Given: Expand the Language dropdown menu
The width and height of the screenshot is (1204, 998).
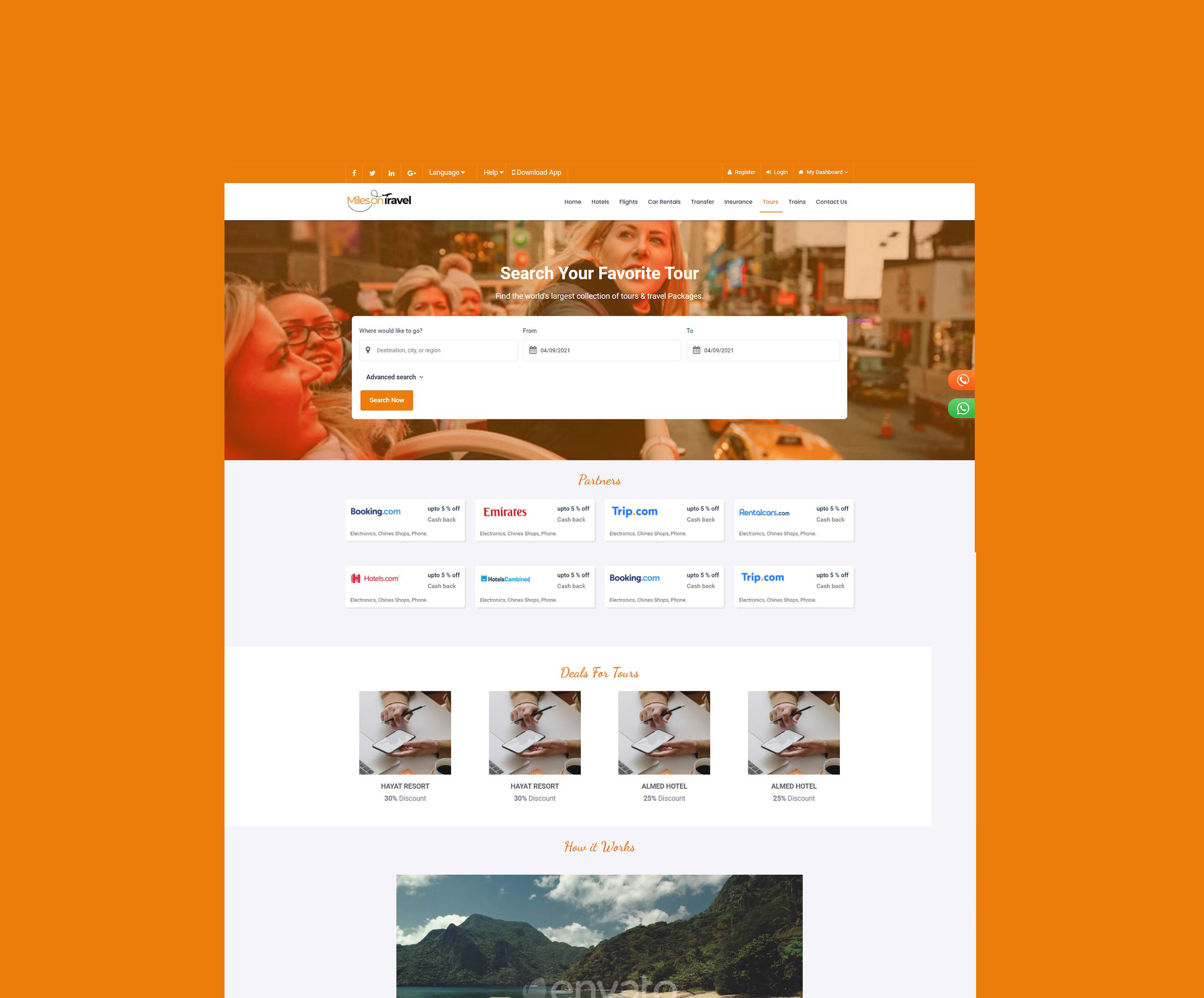Looking at the screenshot, I should coord(447,172).
